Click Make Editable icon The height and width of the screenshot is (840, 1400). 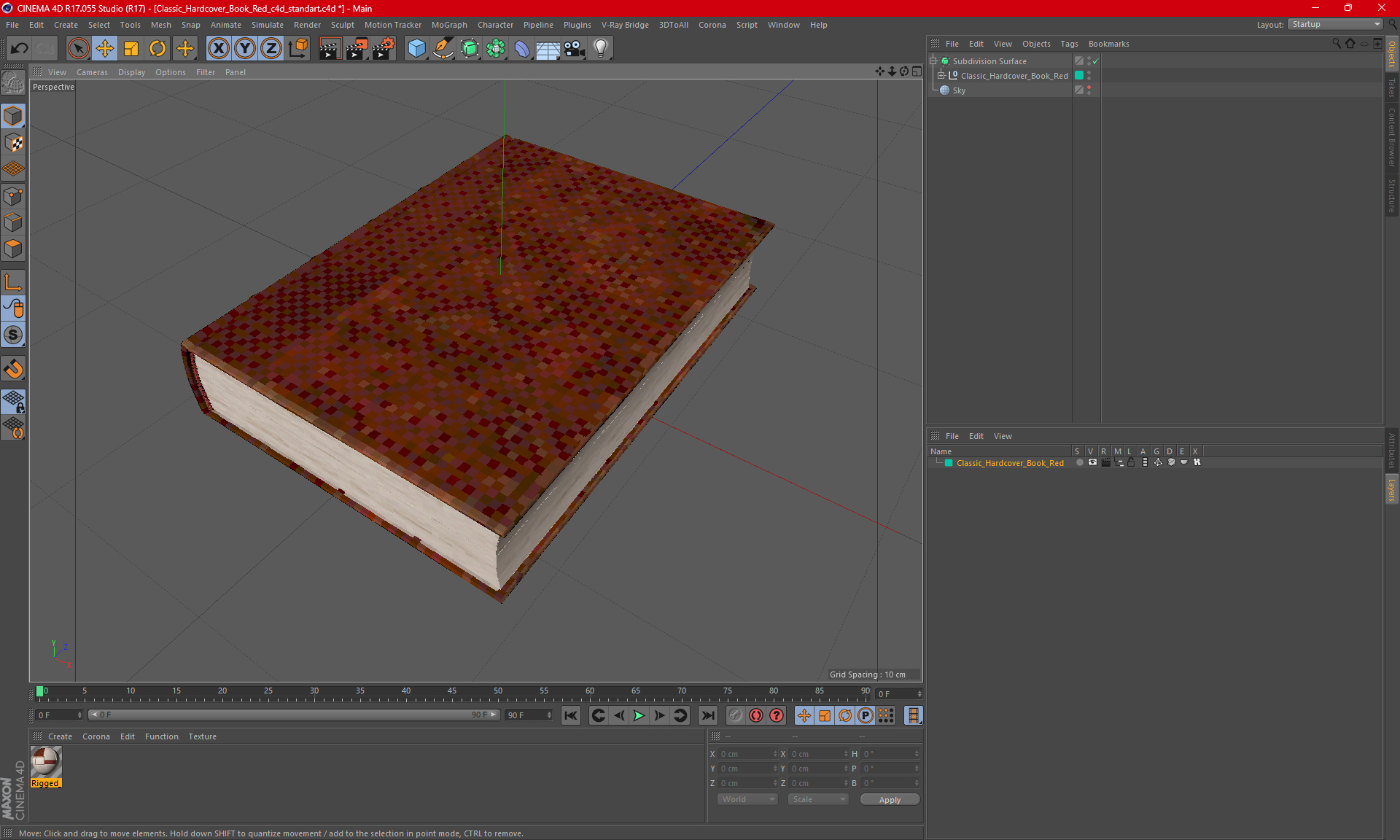[x=13, y=82]
